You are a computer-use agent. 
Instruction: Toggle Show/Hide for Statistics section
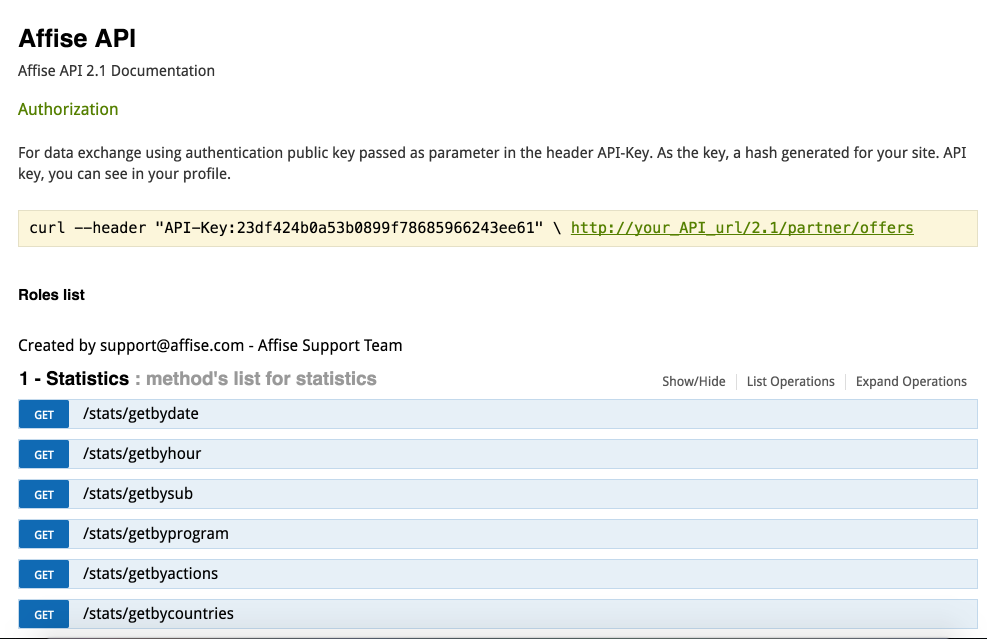point(693,382)
